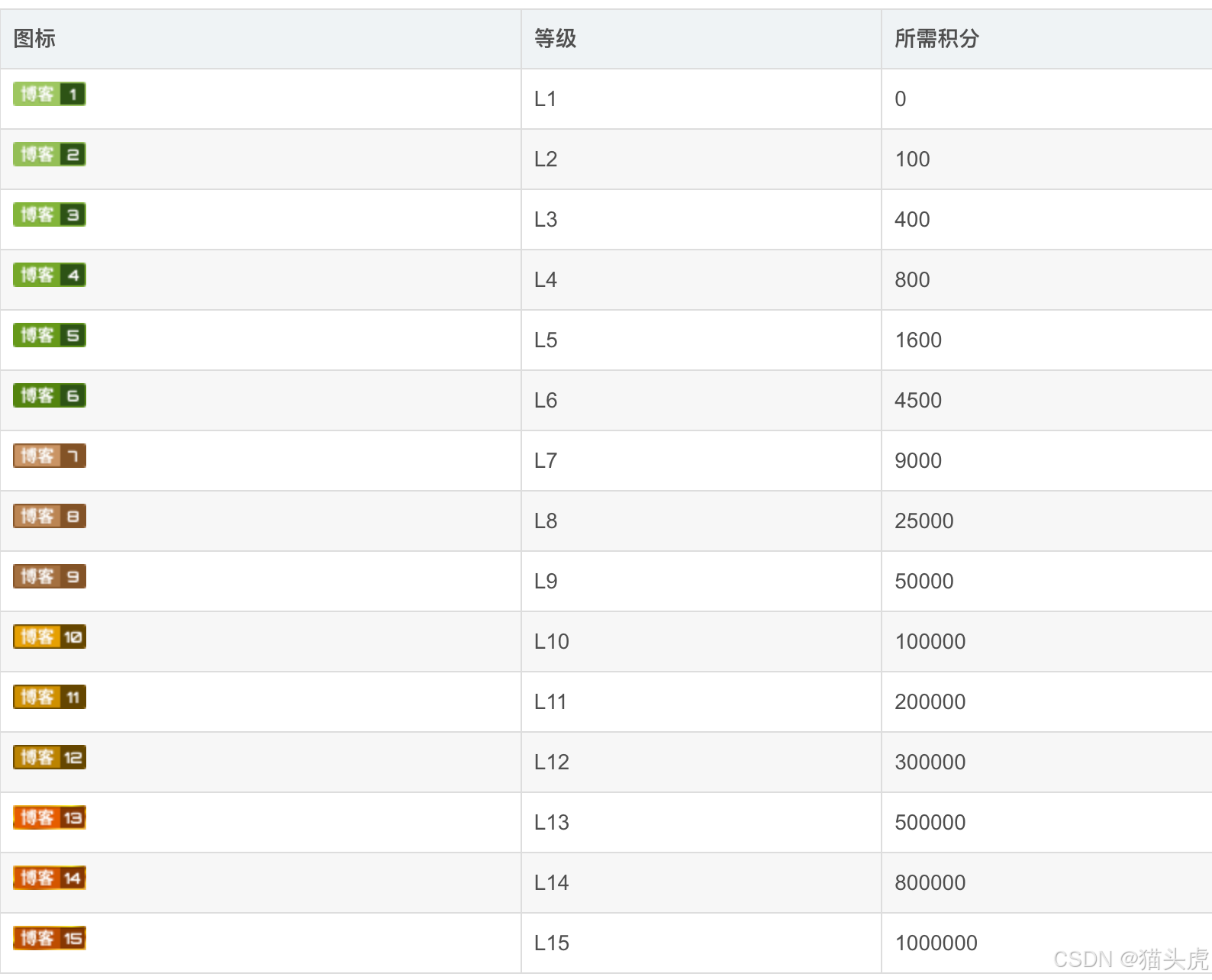Click the level 1 blog badge icon
The width and height of the screenshot is (1212, 980).
[x=50, y=94]
